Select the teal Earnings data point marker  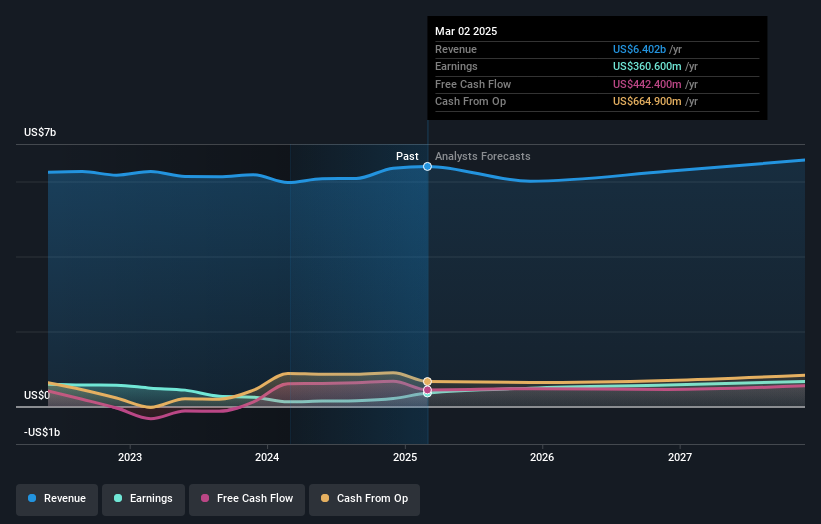pyautogui.click(x=427, y=394)
